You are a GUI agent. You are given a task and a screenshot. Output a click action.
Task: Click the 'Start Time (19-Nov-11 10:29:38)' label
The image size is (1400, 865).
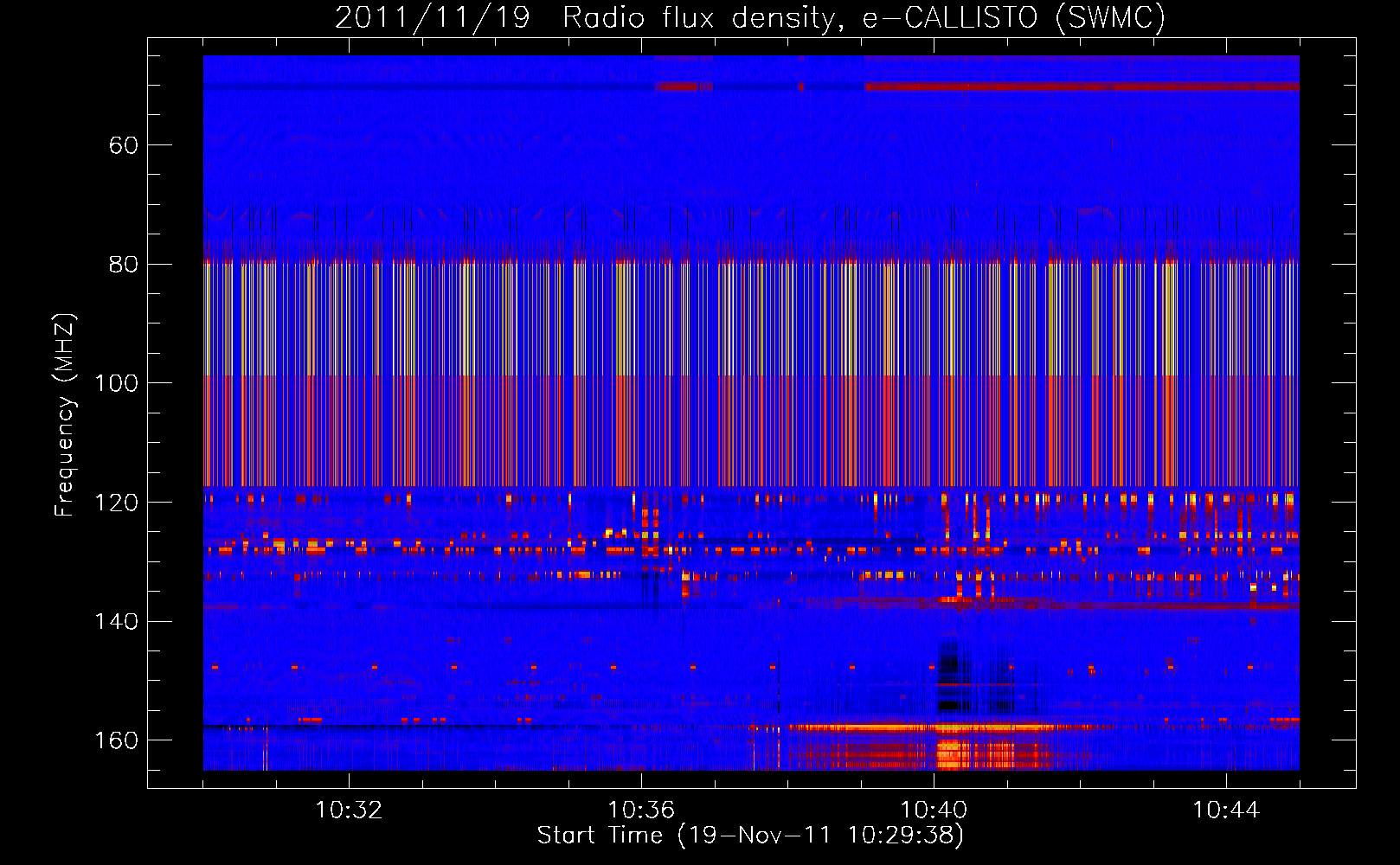[750, 836]
